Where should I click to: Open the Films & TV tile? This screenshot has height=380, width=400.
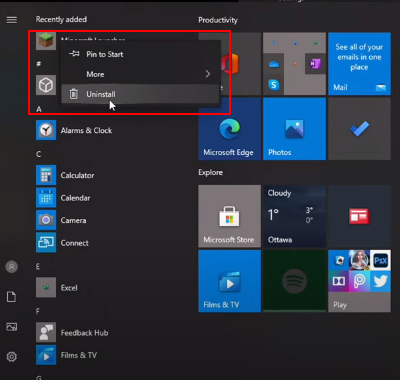tap(230, 281)
